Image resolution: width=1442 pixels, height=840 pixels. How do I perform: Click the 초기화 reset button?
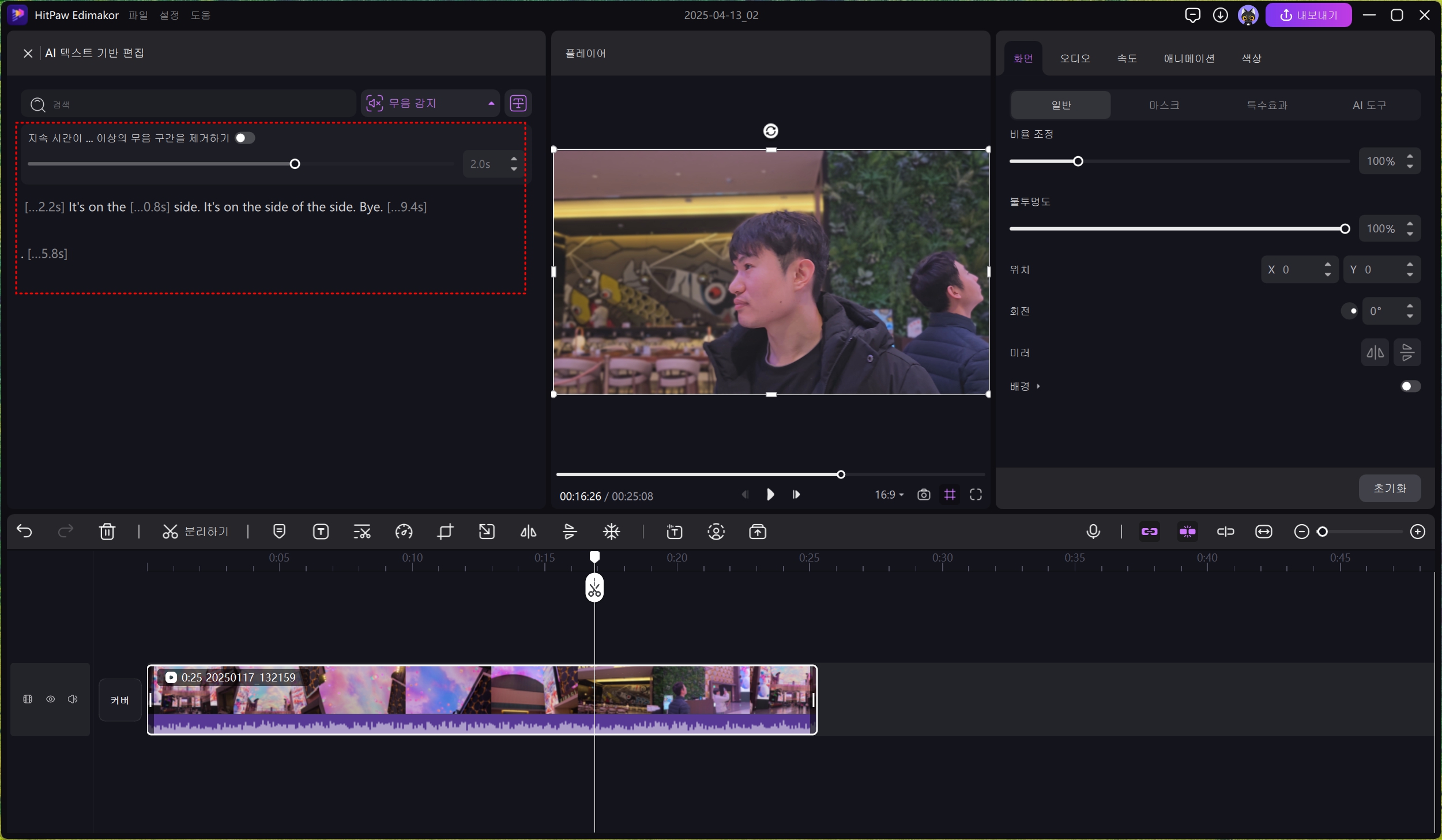point(1390,488)
